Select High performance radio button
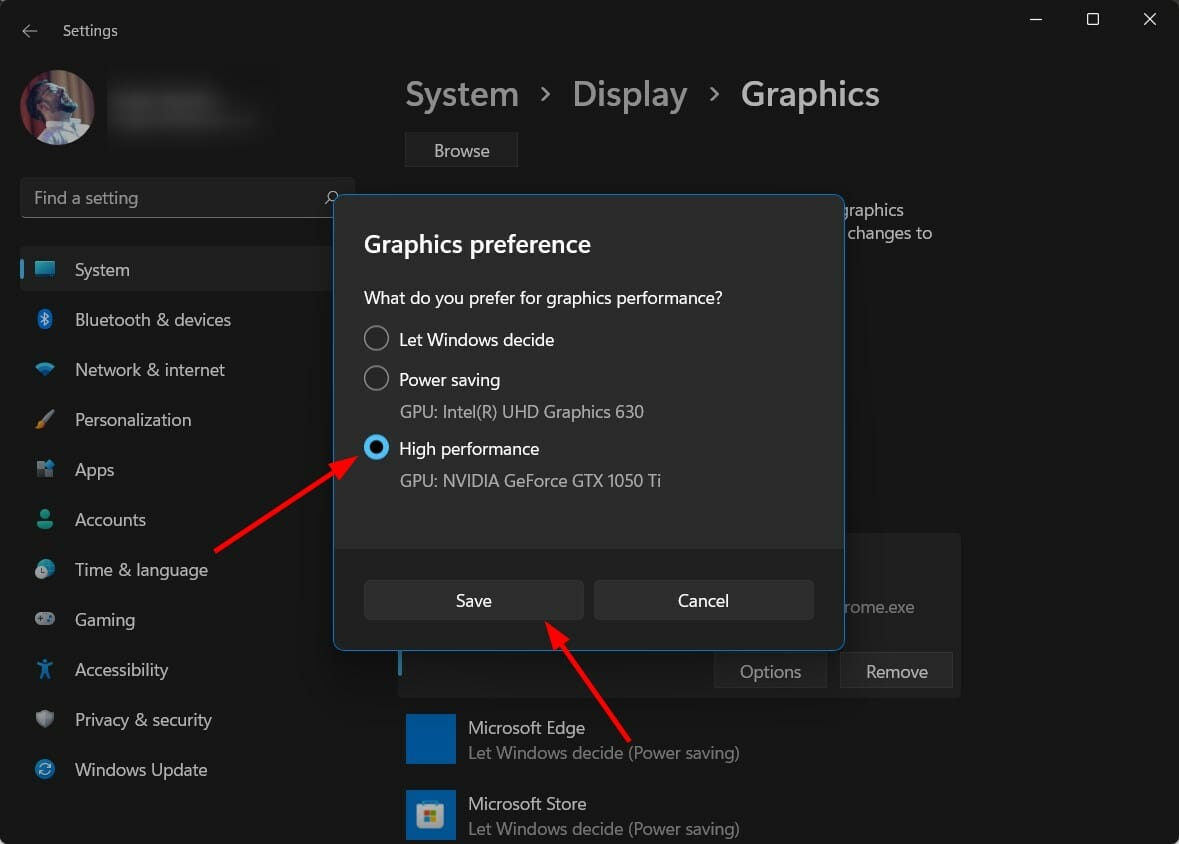1179x844 pixels. pos(376,448)
